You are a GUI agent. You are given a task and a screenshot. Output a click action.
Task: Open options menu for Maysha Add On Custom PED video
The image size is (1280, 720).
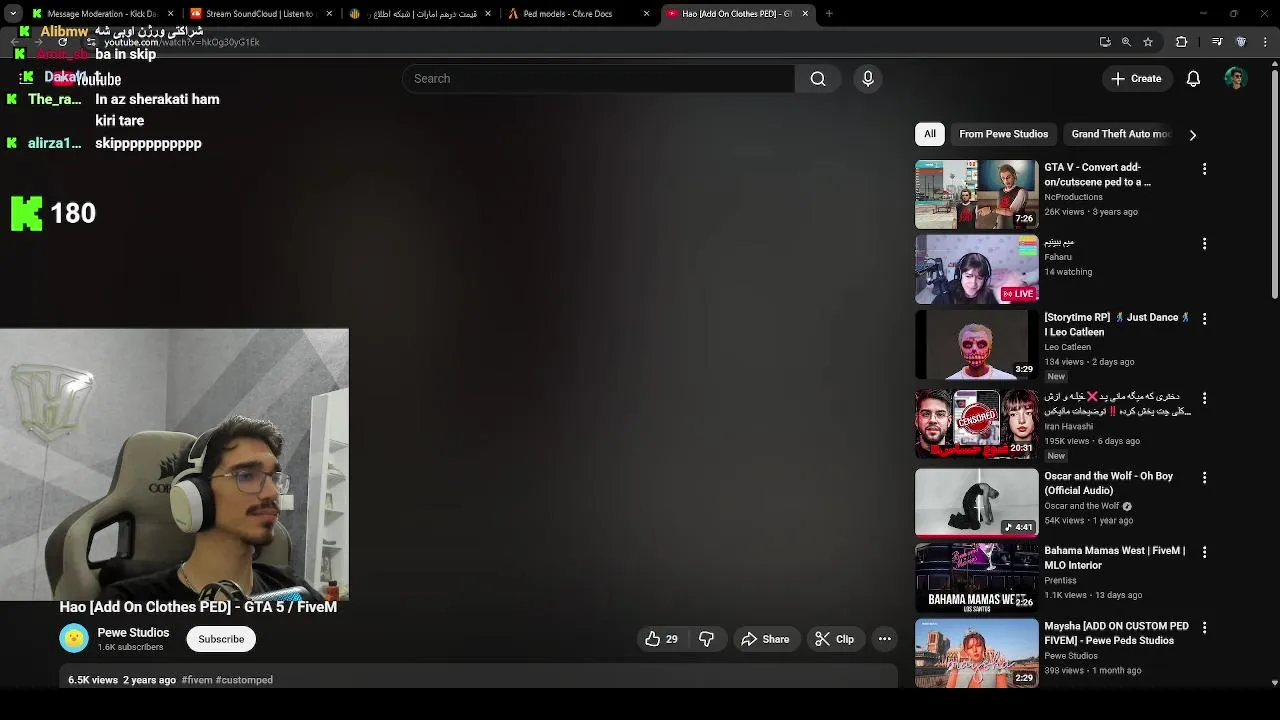click(1204, 628)
